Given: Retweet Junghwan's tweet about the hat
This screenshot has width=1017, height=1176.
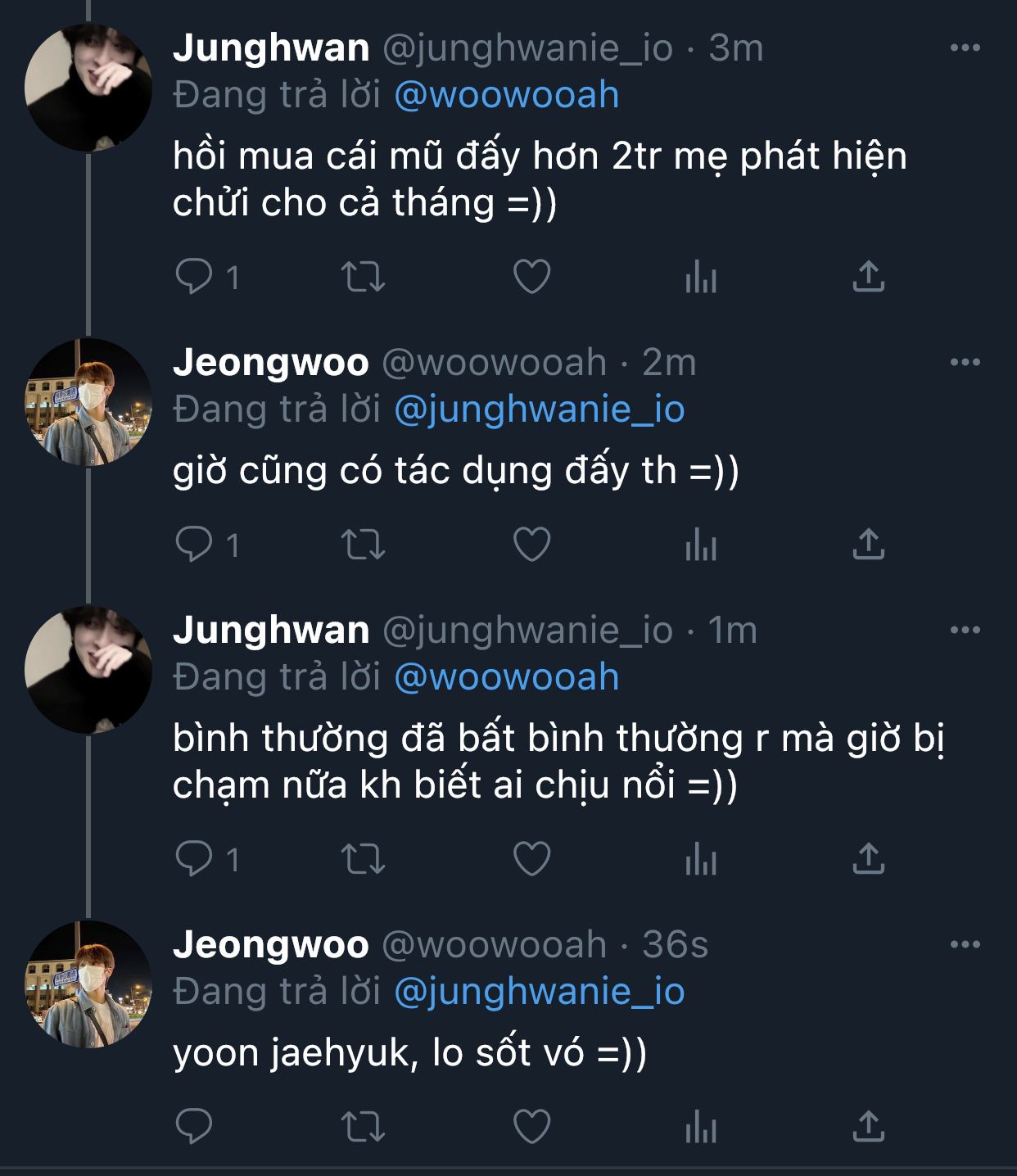Looking at the screenshot, I should (363, 277).
